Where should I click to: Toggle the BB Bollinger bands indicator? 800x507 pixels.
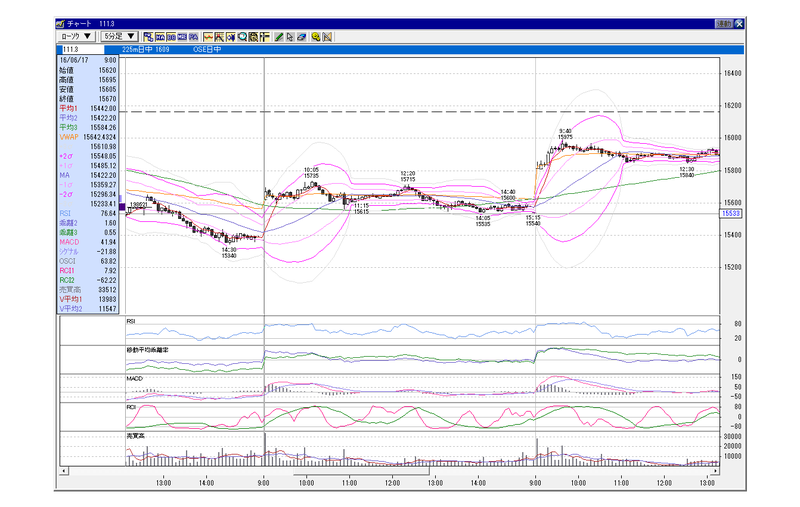point(171,37)
